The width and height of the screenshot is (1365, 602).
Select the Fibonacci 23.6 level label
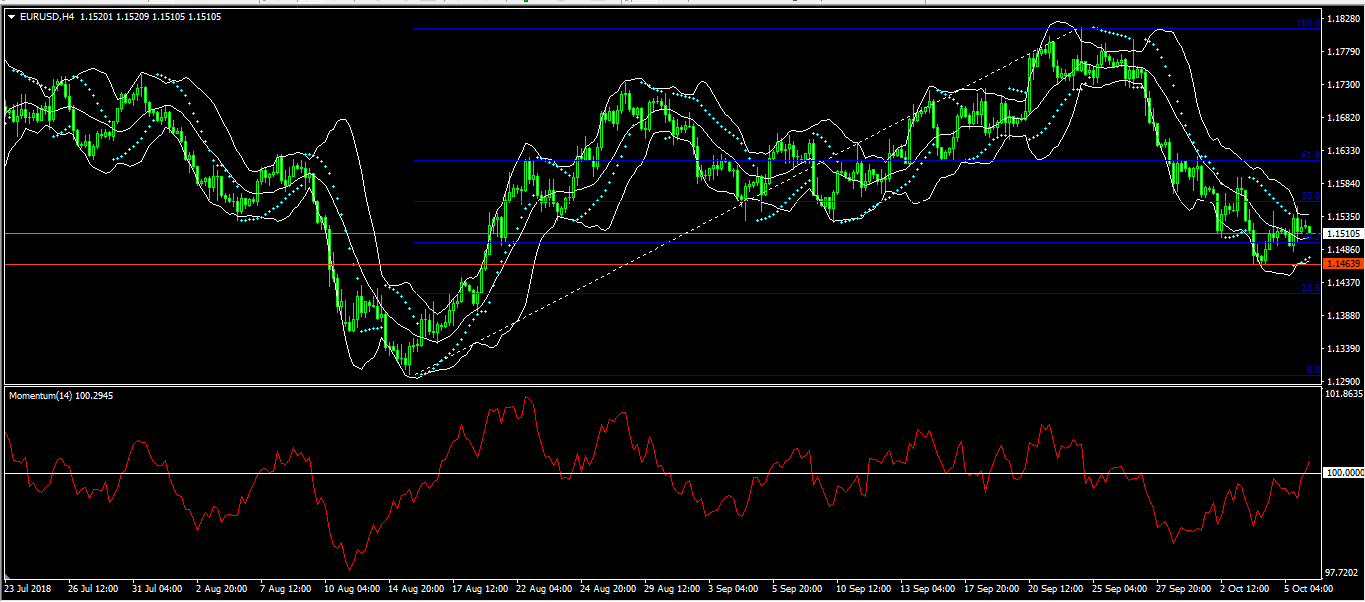pos(1309,288)
